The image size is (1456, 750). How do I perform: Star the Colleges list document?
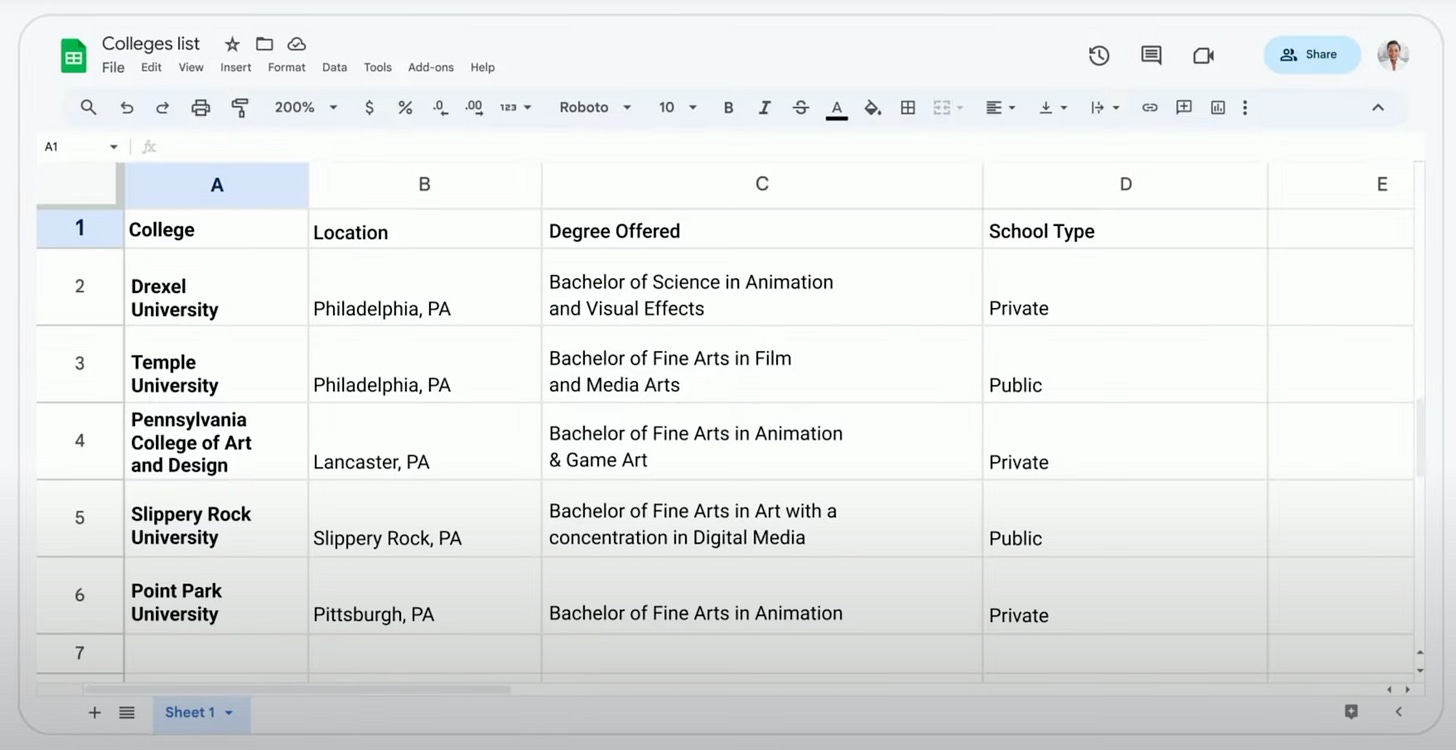coord(232,44)
